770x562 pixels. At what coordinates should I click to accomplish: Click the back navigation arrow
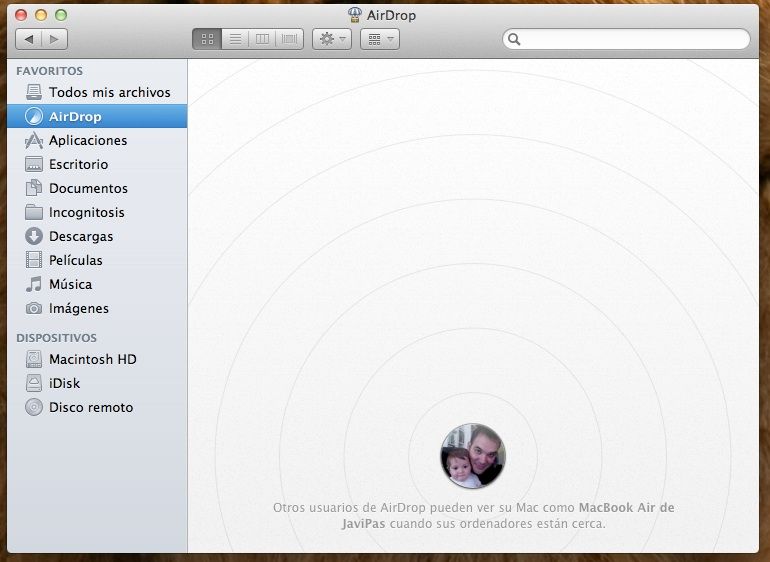point(29,39)
